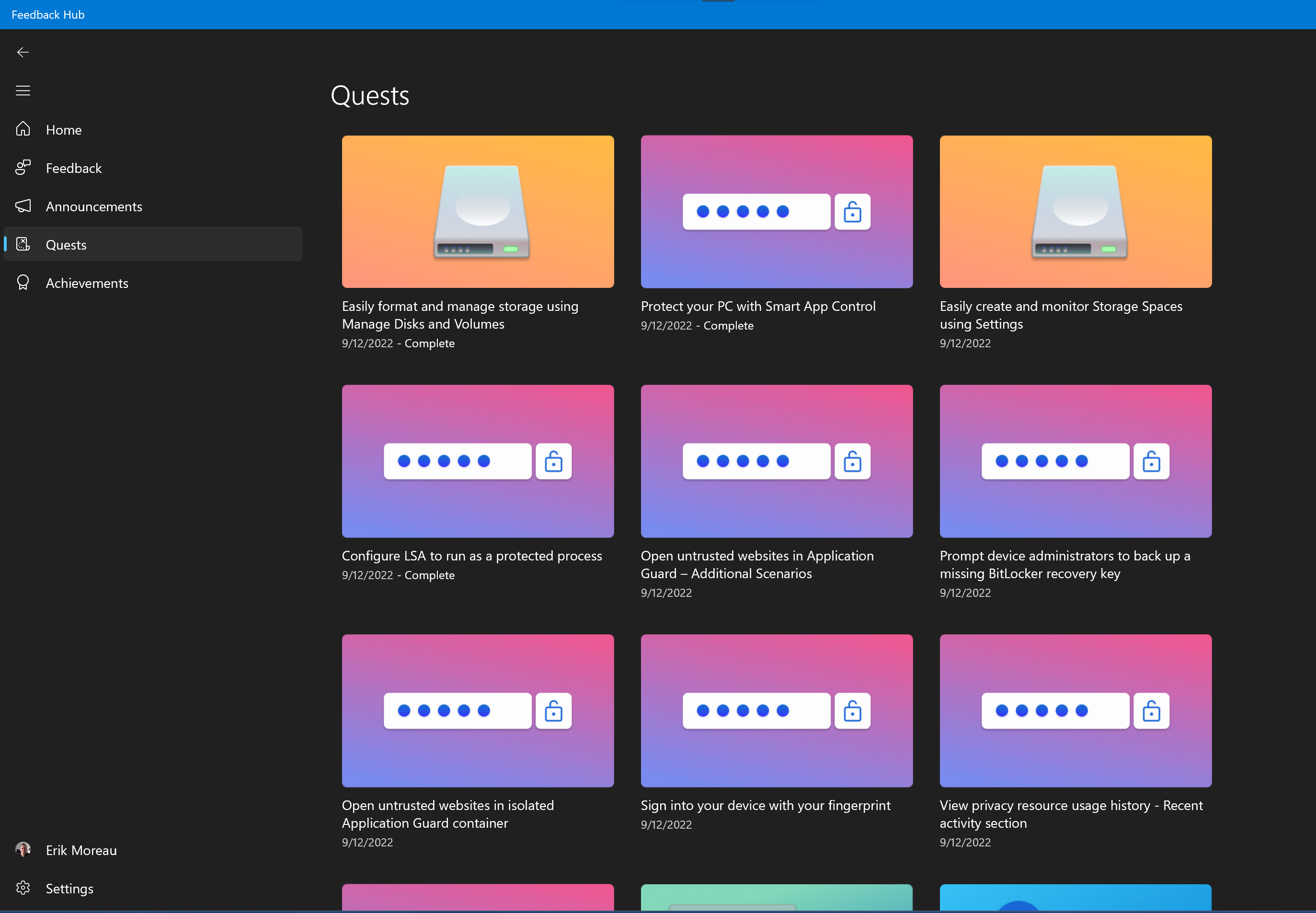Open the Smart App Control quest thumbnail
The width and height of the screenshot is (1316, 913).
pyautogui.click(x=777, y=212)
